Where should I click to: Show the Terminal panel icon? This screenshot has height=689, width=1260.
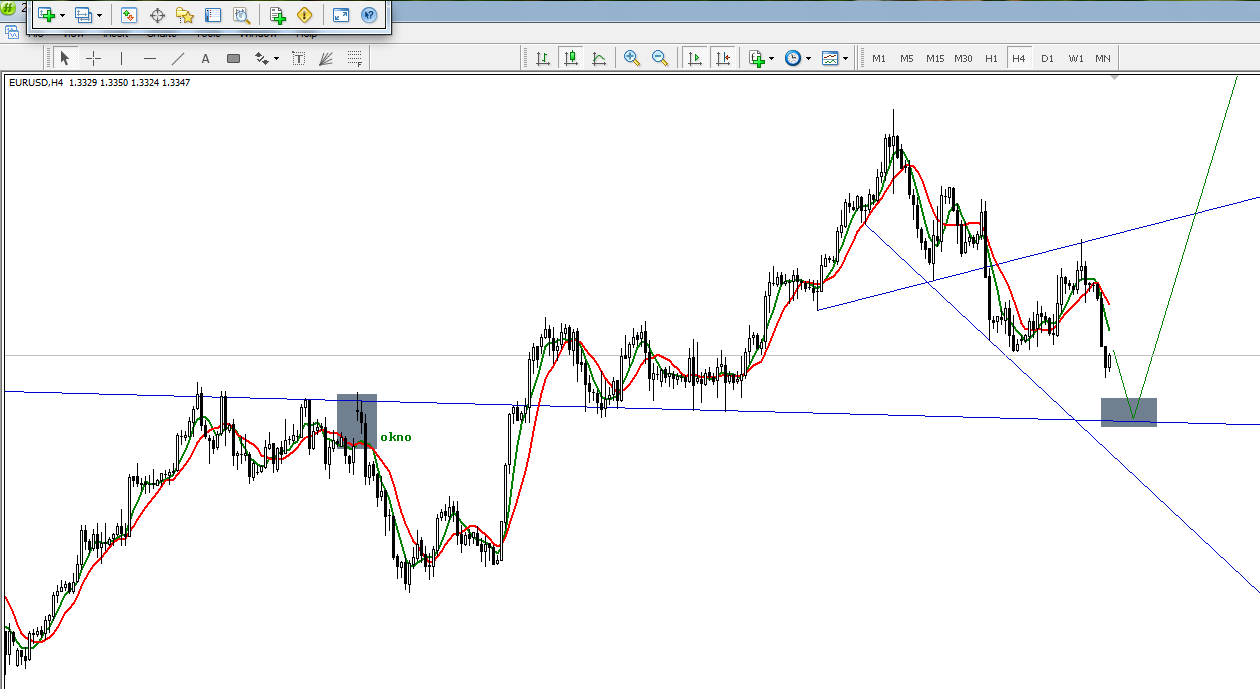[213, 15]
